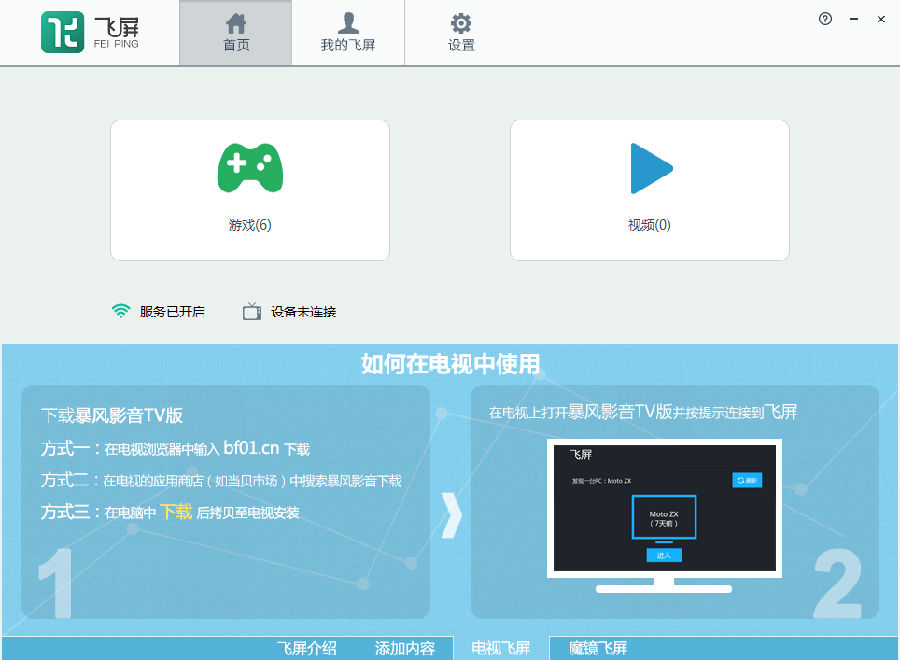
Task: Click the FeiPing green logo icon
Action: tap(63, 32)
